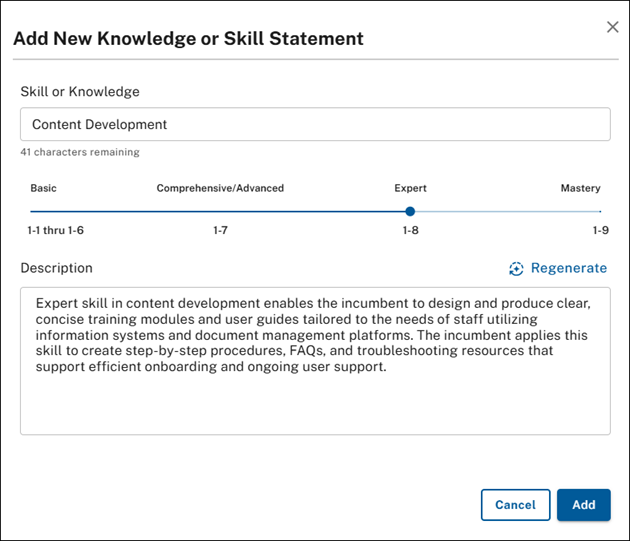The height and width of the screenshot is (541, 630).
Task: Click the '41 characters remaining' counter
Action: click(x=80, y=152)
